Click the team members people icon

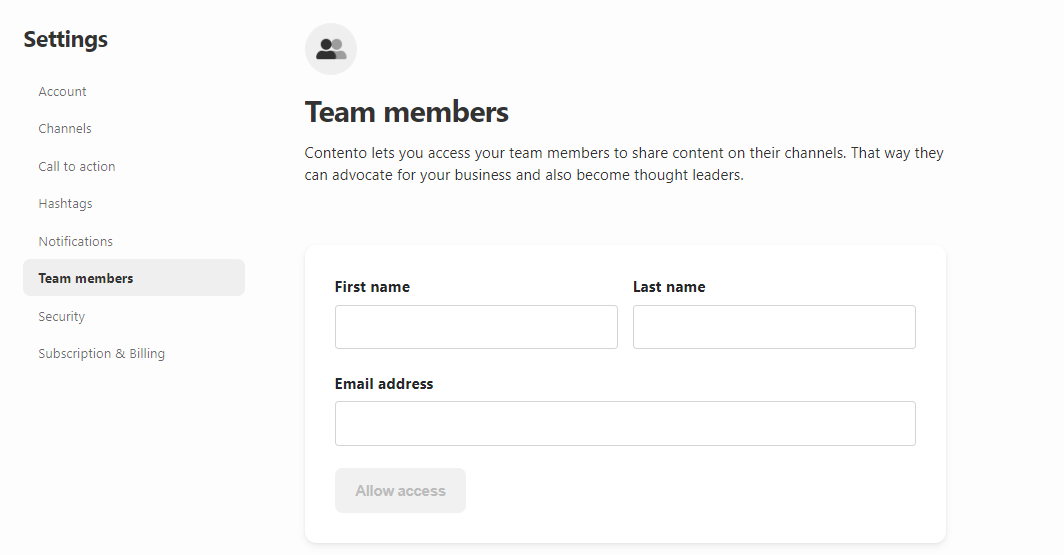(330, 49)
